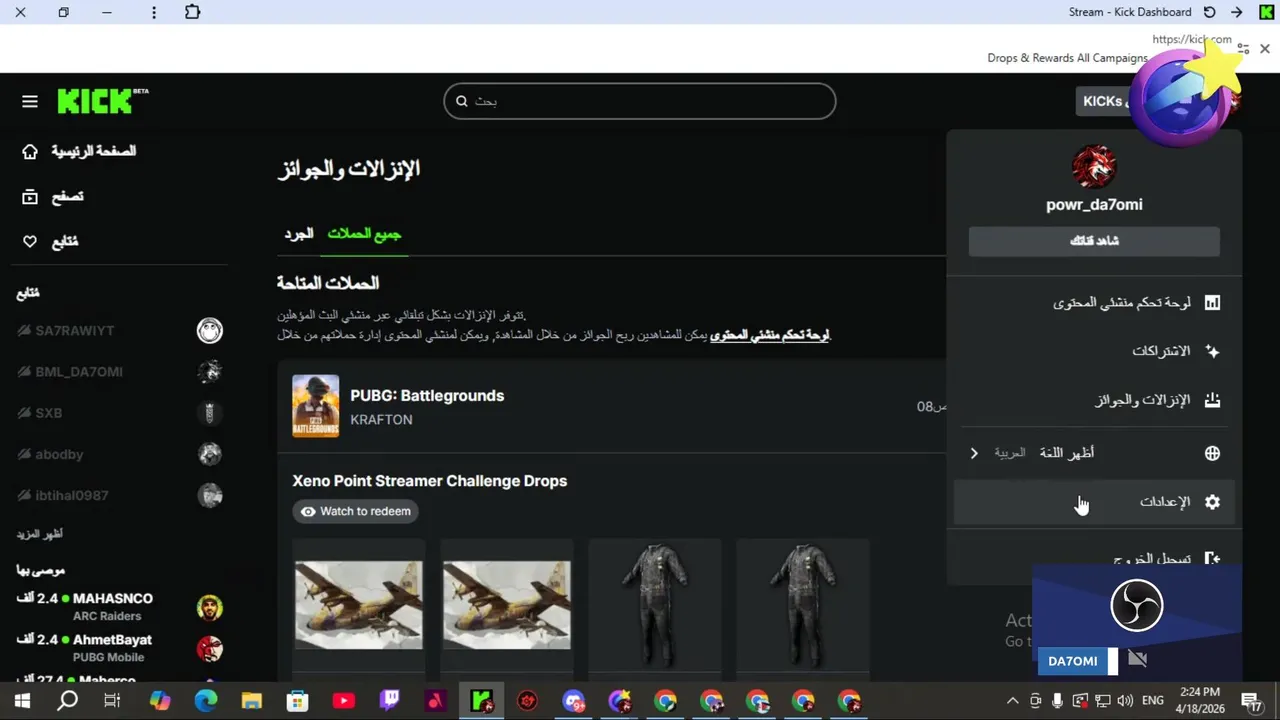Open الإعدادات settings menu item
This screenshot has width=1280, height=720.
pos(1094,502)
